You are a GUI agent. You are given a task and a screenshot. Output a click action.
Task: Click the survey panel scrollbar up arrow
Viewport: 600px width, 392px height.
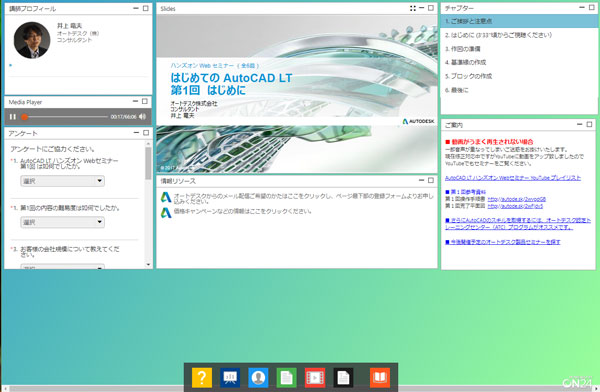(x=148, y=144)
